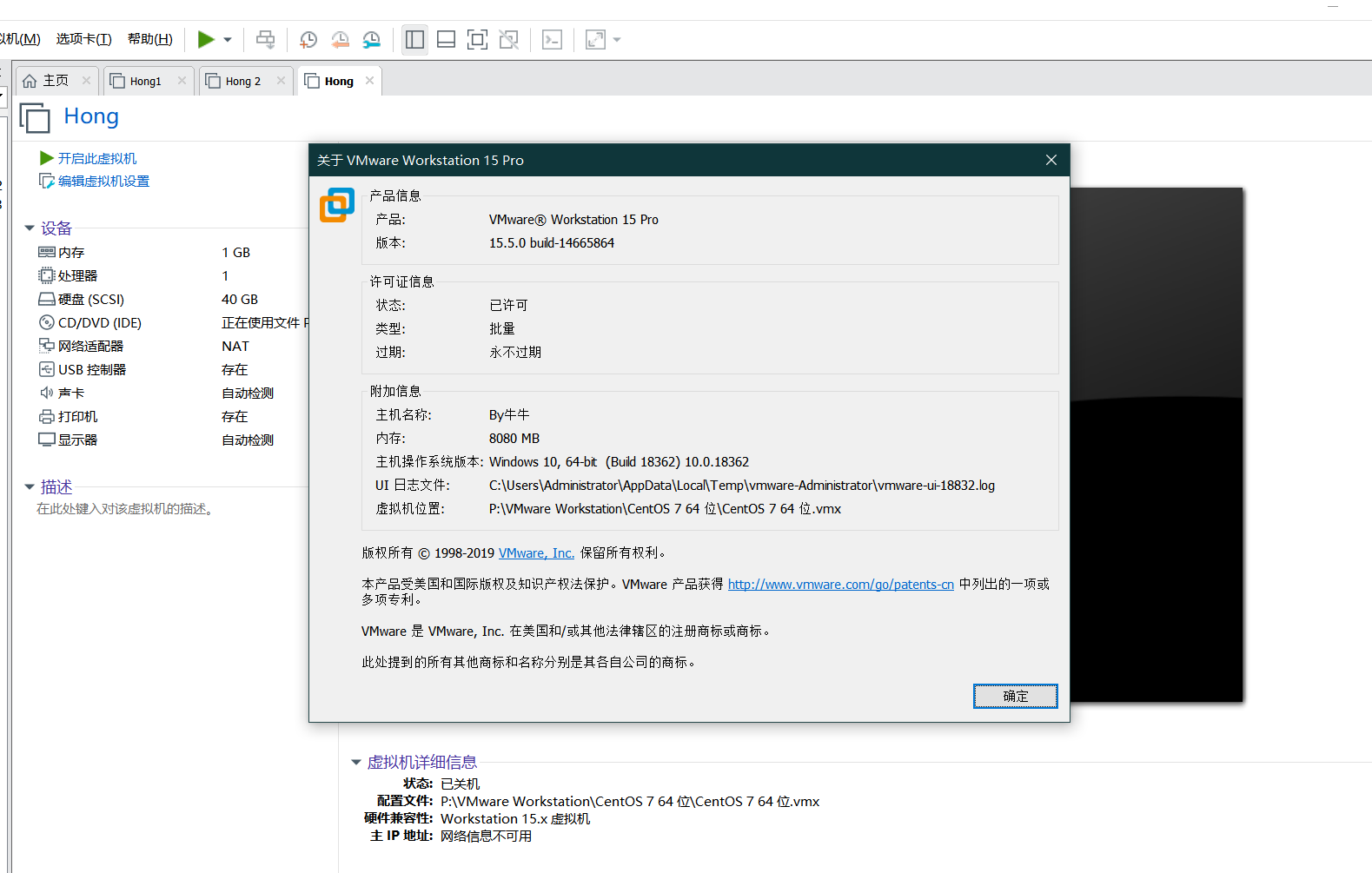Collapse the 设备 section
Screen dimensions: 1372x873
(30, 228)
